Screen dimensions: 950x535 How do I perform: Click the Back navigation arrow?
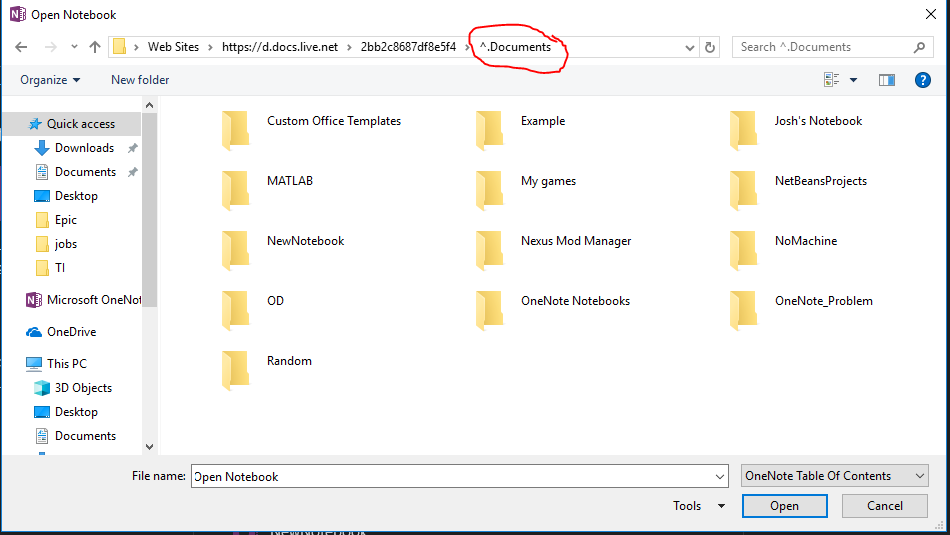21,47
